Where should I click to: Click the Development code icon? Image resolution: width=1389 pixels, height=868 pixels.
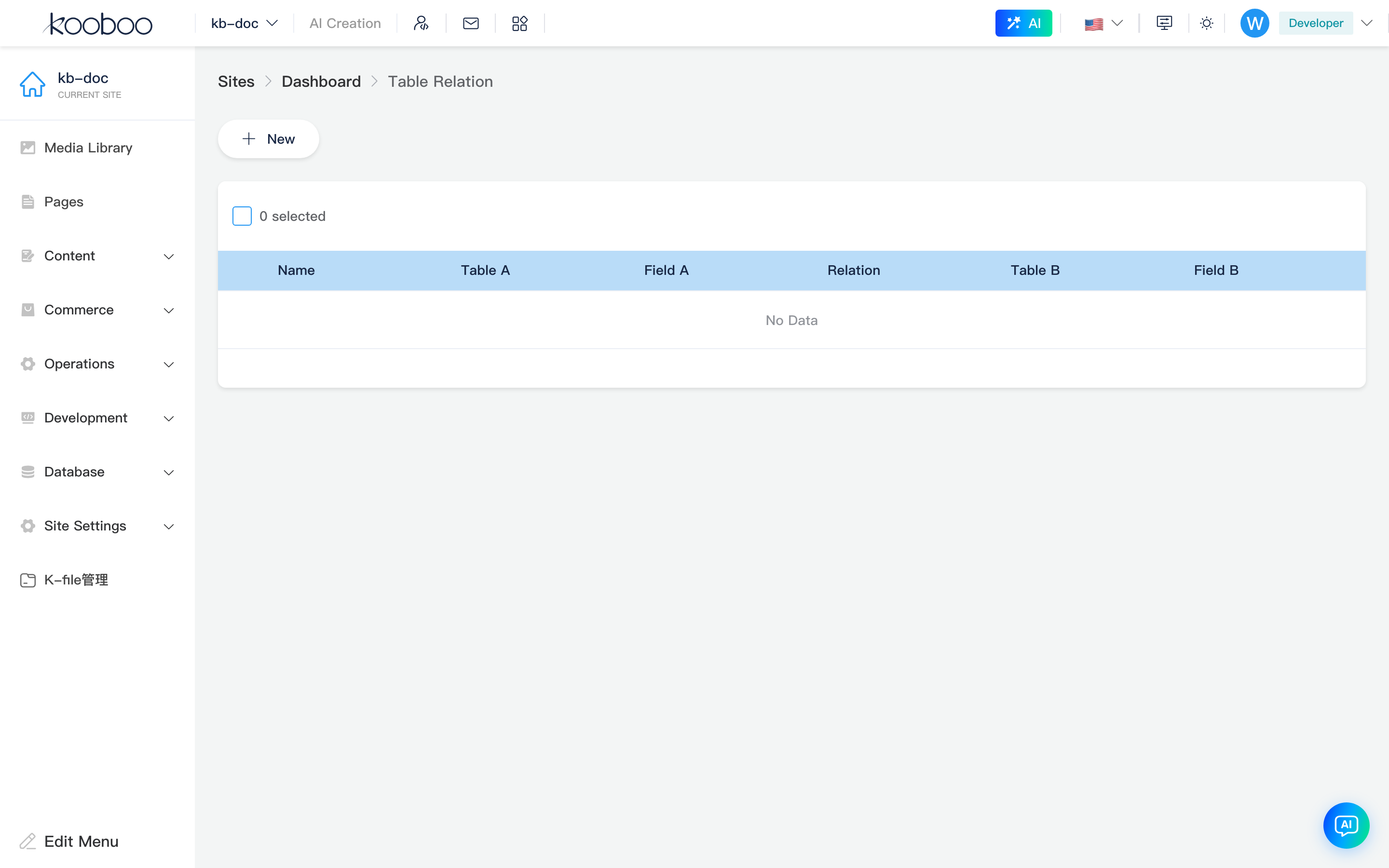click(x=27, y=418)
